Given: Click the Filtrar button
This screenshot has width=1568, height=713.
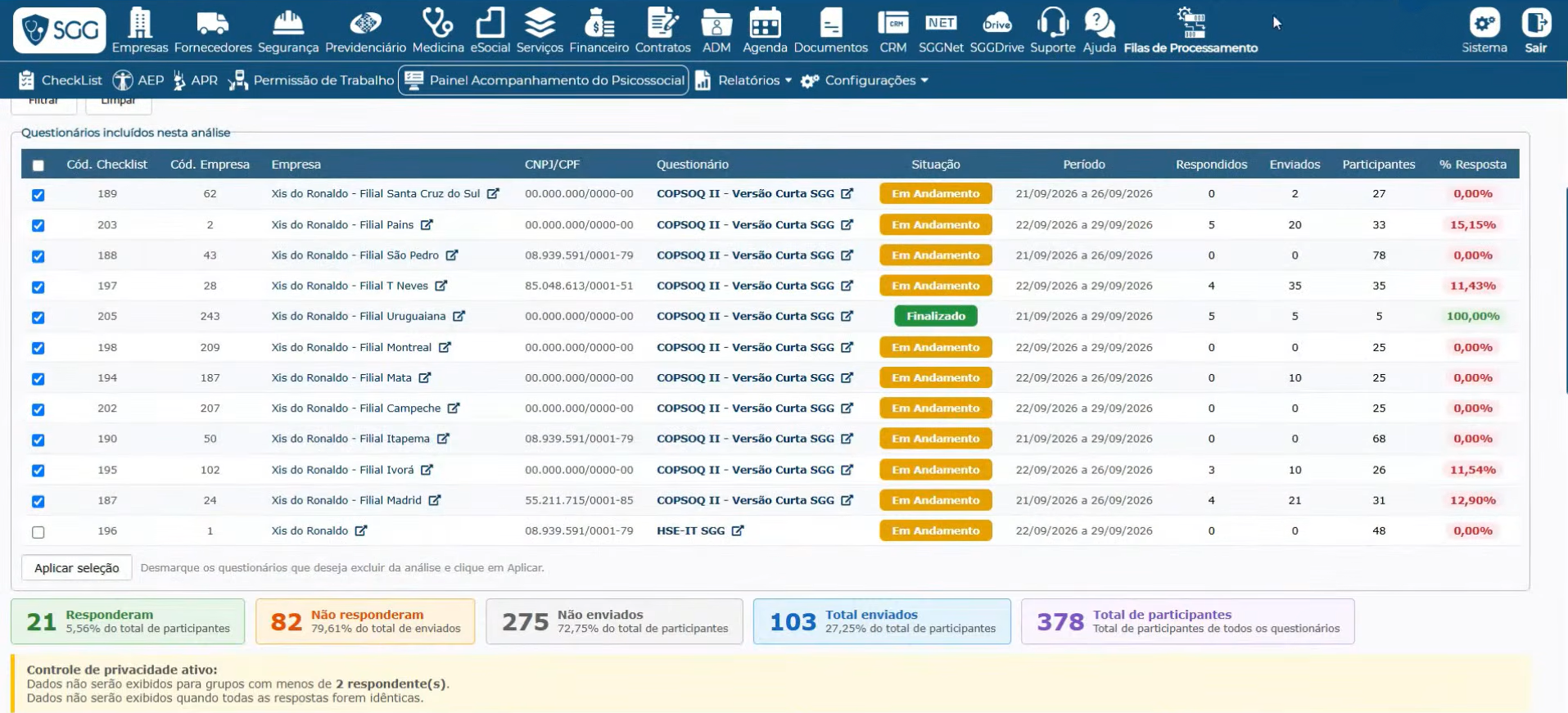Looking at the screenshot, I should 43,104.
